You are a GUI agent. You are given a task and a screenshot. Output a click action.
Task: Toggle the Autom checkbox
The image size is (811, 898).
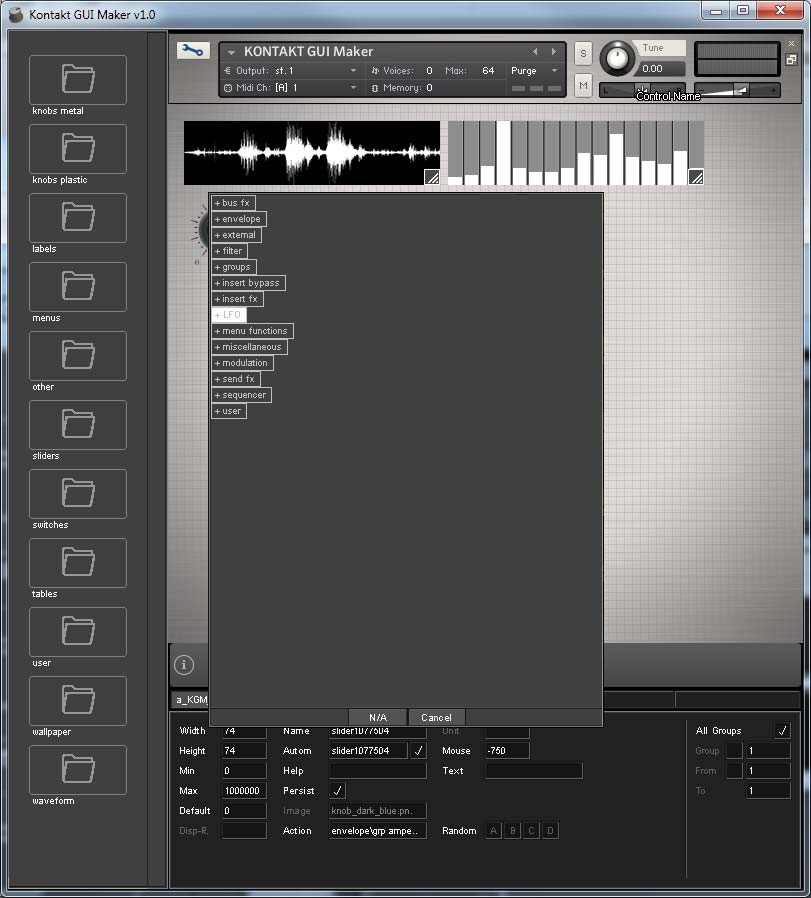418,750
